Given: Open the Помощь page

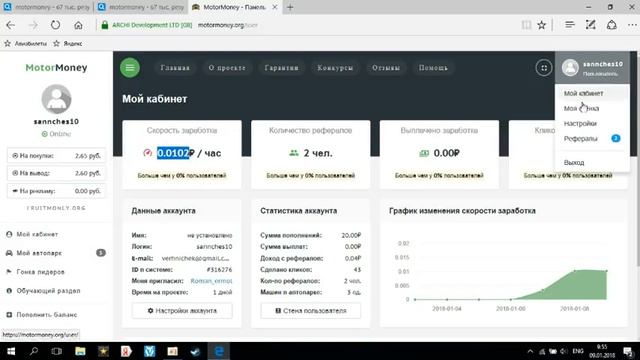Looking at the screenshot, I should point(433,68).
